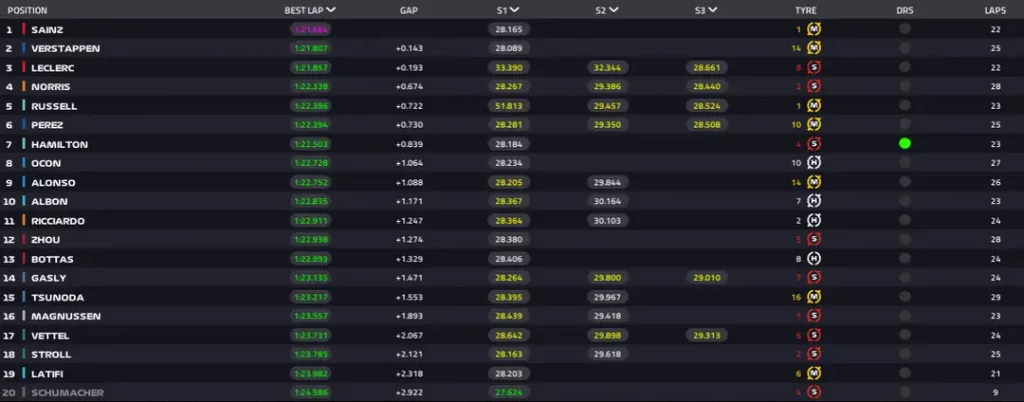
Task: Click Hamilton's green DRS indicator
Action: pos(904,144)
